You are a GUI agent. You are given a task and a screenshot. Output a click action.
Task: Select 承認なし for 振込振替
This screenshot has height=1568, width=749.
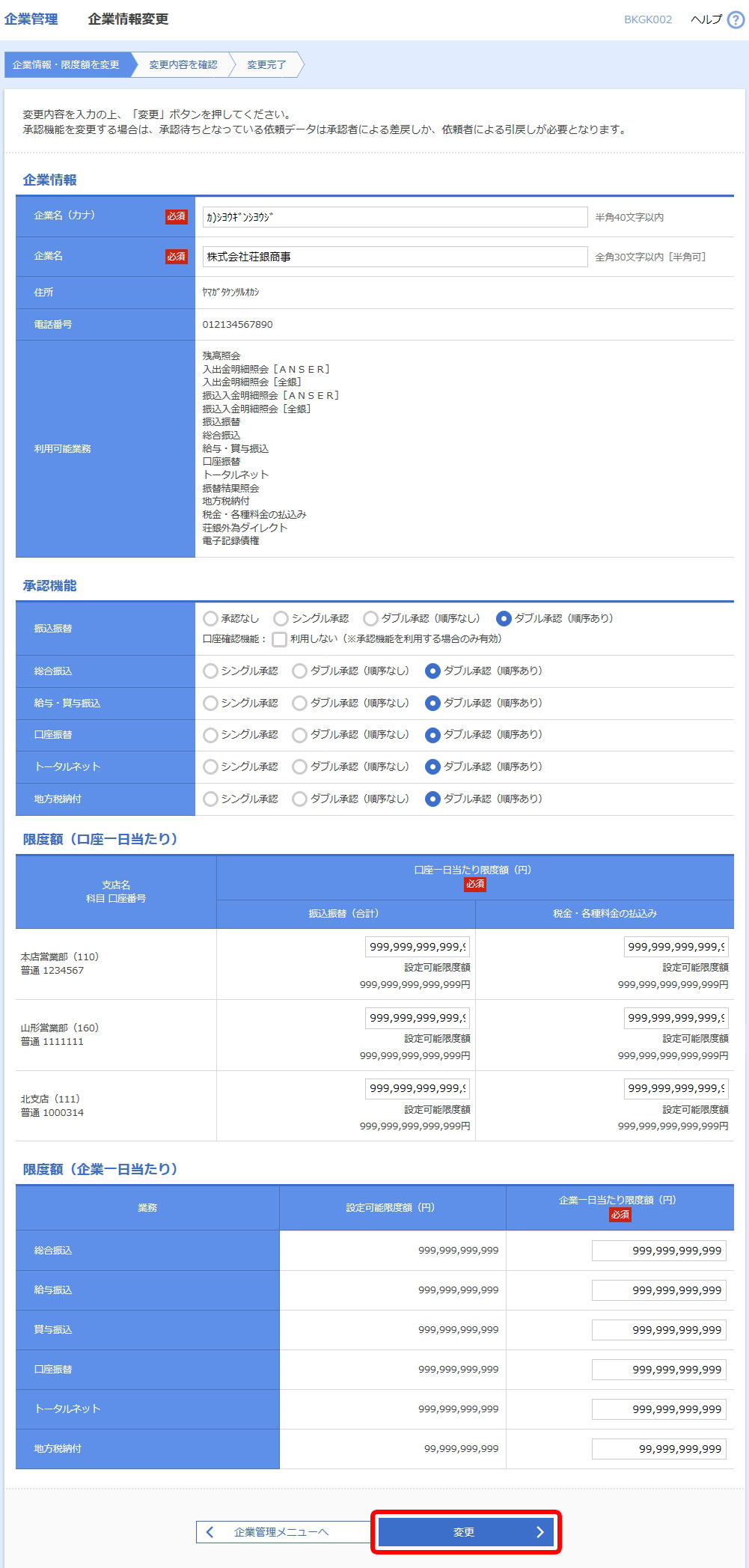(211, 618)
